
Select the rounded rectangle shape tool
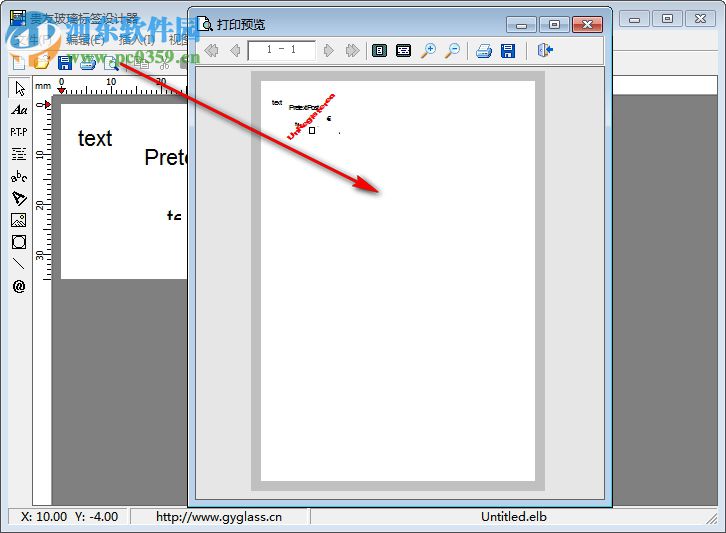point(19,242)
